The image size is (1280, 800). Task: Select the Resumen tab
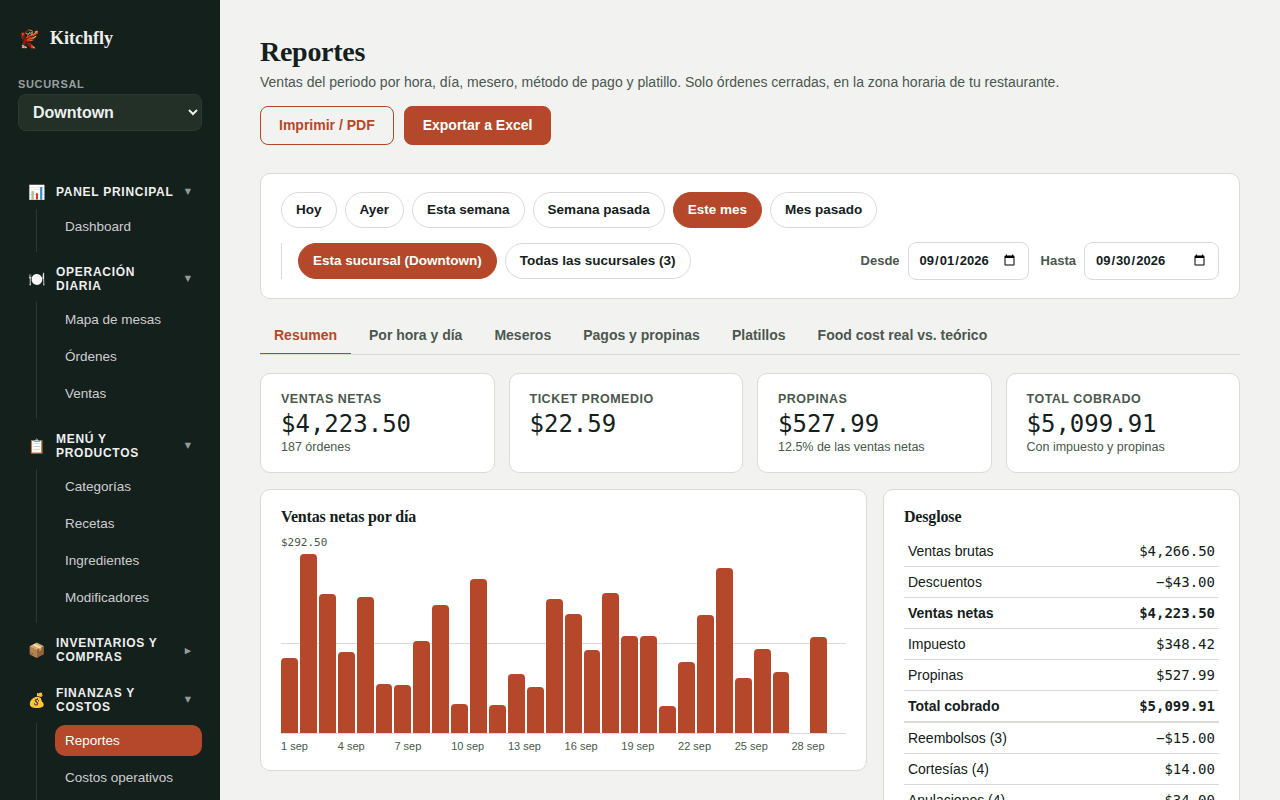[305, 335]
